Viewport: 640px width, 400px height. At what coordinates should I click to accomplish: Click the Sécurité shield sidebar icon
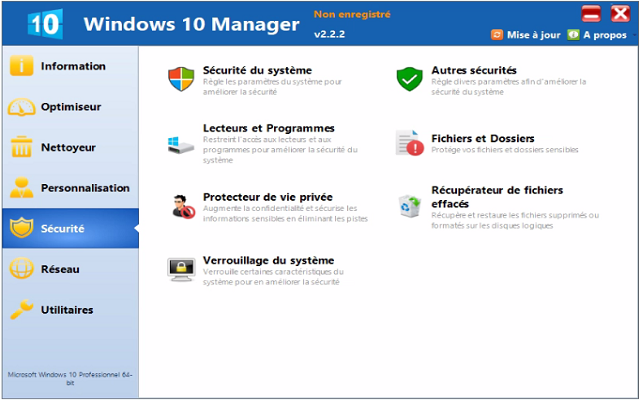(x=21, y=228)
